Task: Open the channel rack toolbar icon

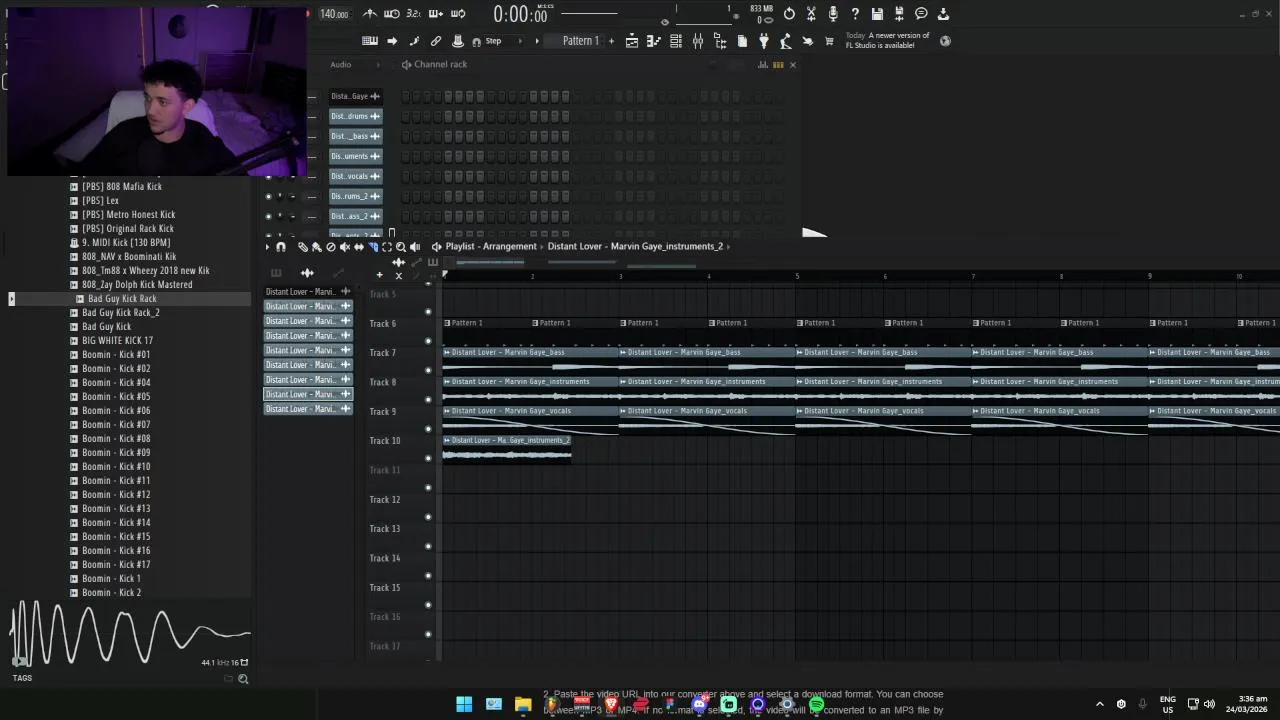Action: (x=676, y=41)
